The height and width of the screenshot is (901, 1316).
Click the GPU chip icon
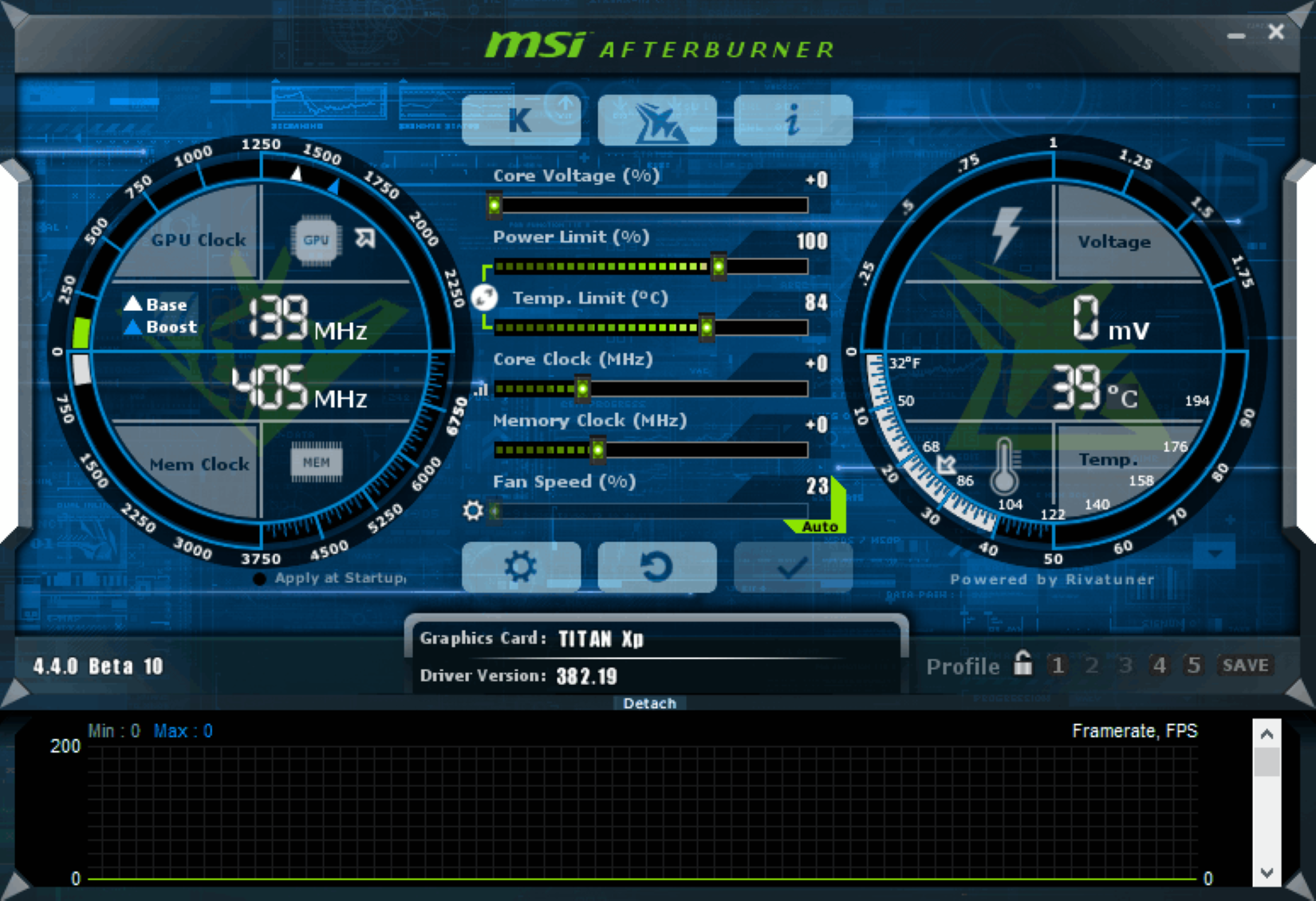point(316,239)
